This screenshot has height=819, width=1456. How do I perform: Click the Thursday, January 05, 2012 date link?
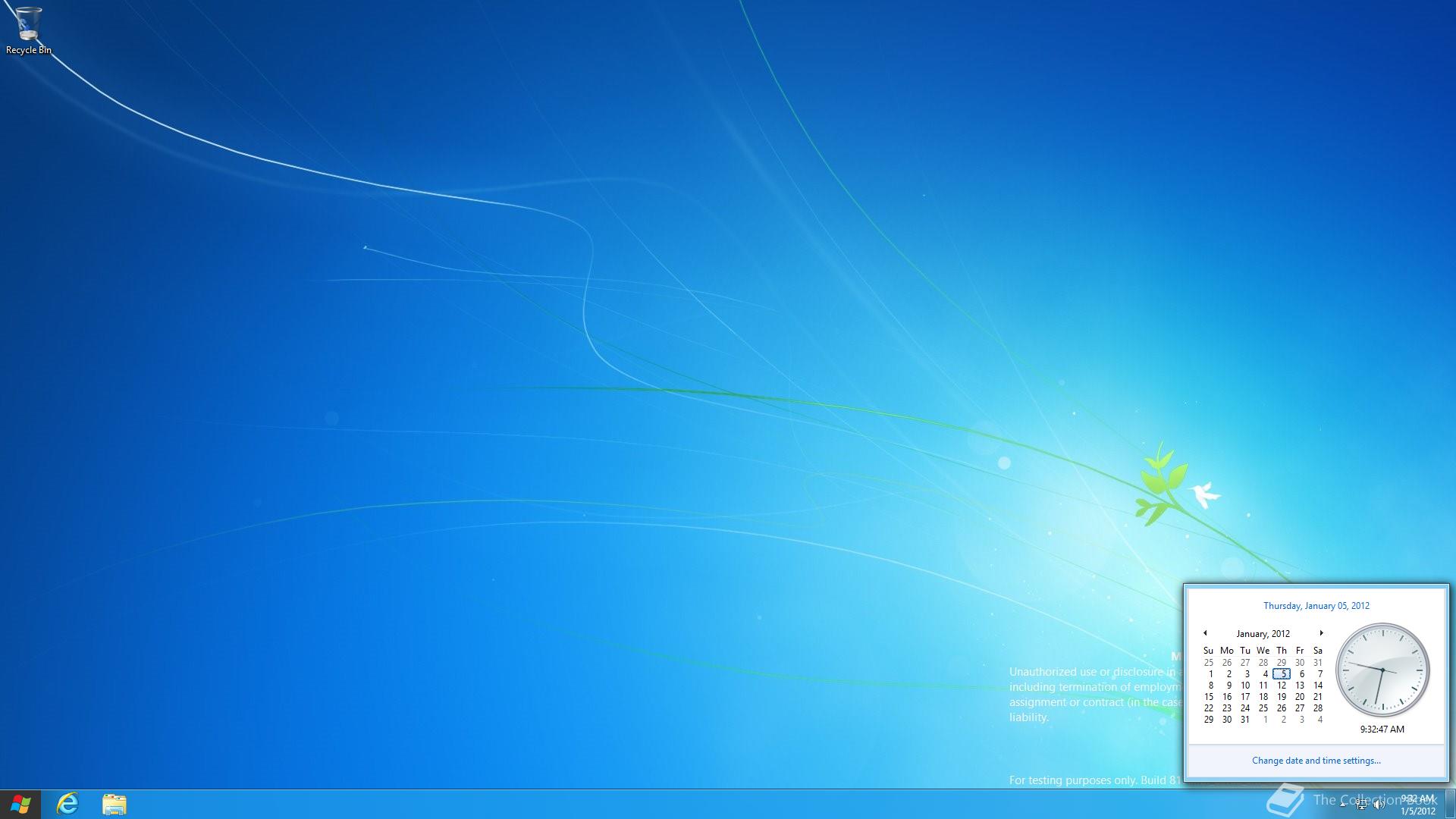tap(1316, 606)
